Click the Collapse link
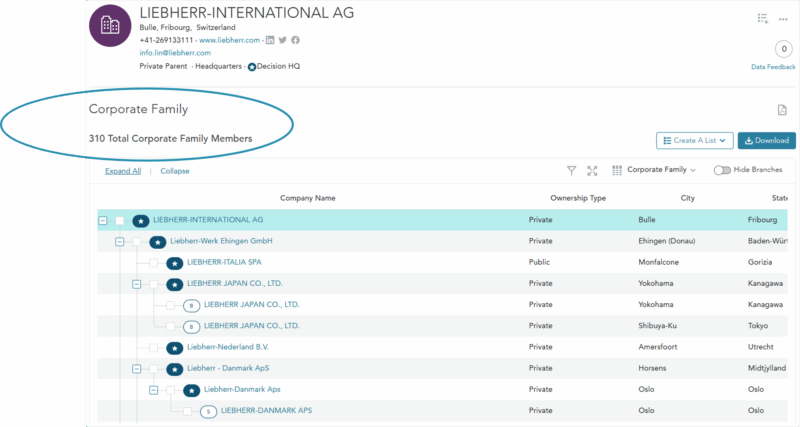The height and width of the screenshot is (427, 800). point(175,171)
